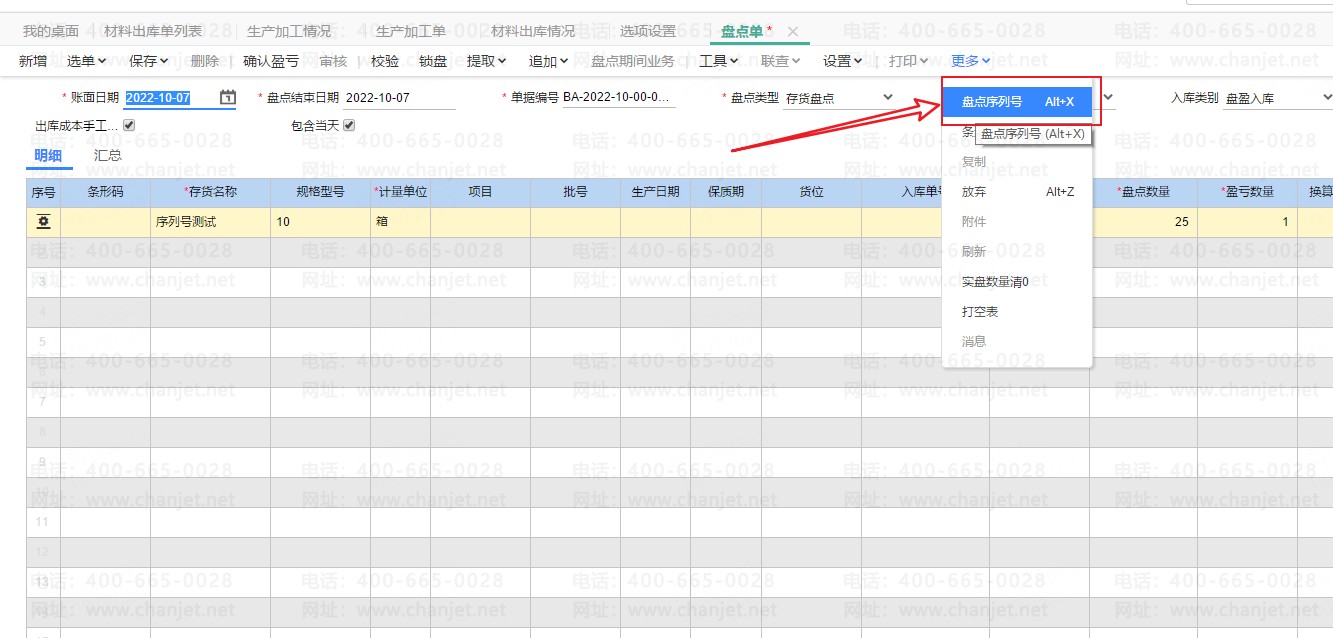Toggle the 出库成本手工 checkbox
The height and width of the screenshot is (638, 1333).
click(x=129, y=126)
